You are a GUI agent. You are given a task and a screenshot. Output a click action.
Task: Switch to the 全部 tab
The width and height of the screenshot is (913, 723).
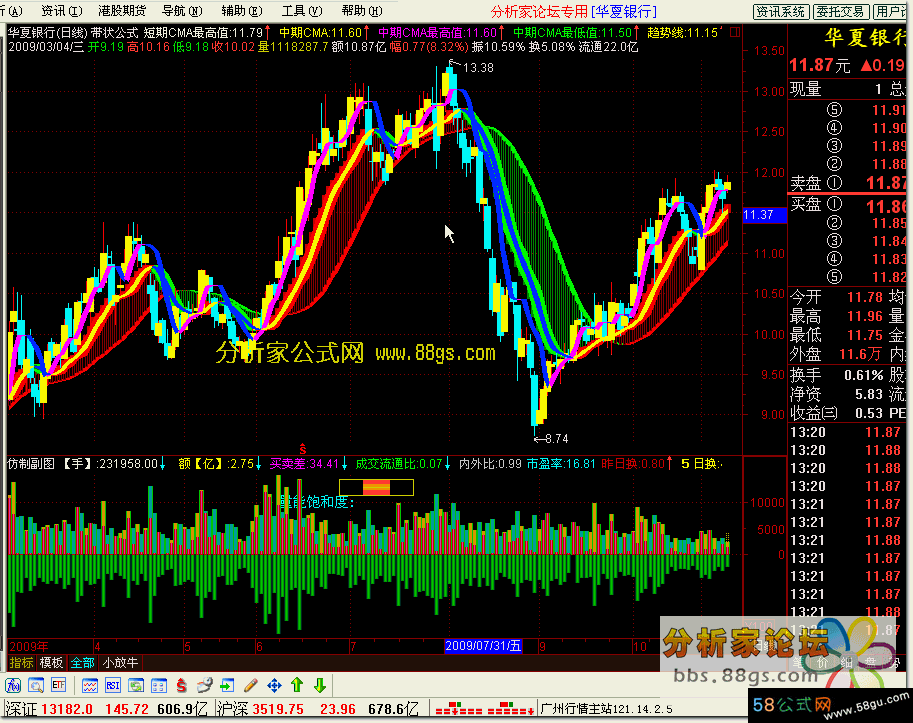click(x=82, y=662)
